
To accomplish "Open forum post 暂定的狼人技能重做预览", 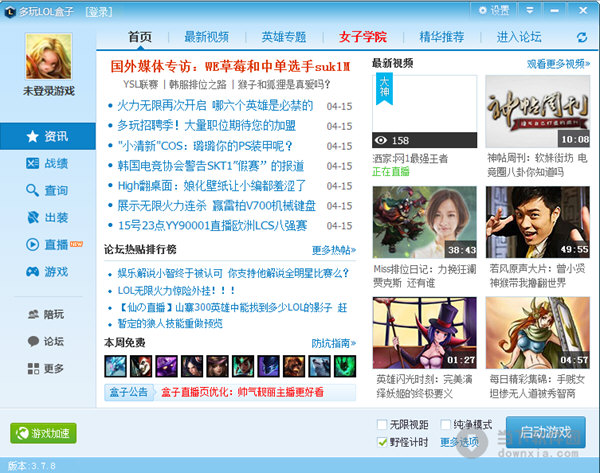I will click(170, 323).
